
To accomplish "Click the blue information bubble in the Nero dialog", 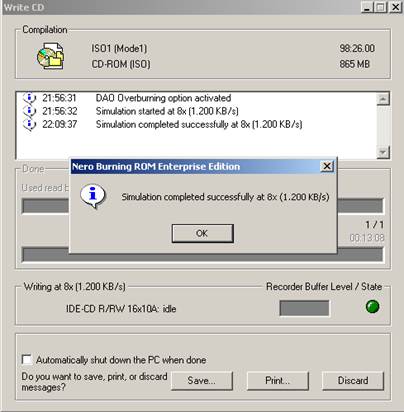I will click(x=93, y=197).
